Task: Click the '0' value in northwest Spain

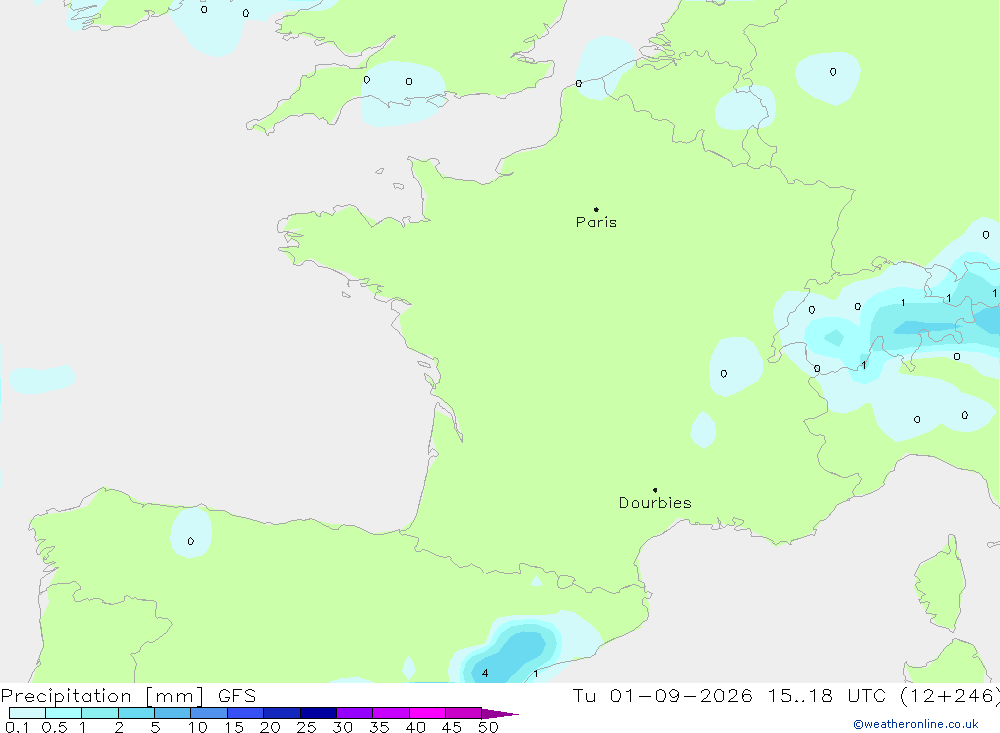Action: click(191, 542)
